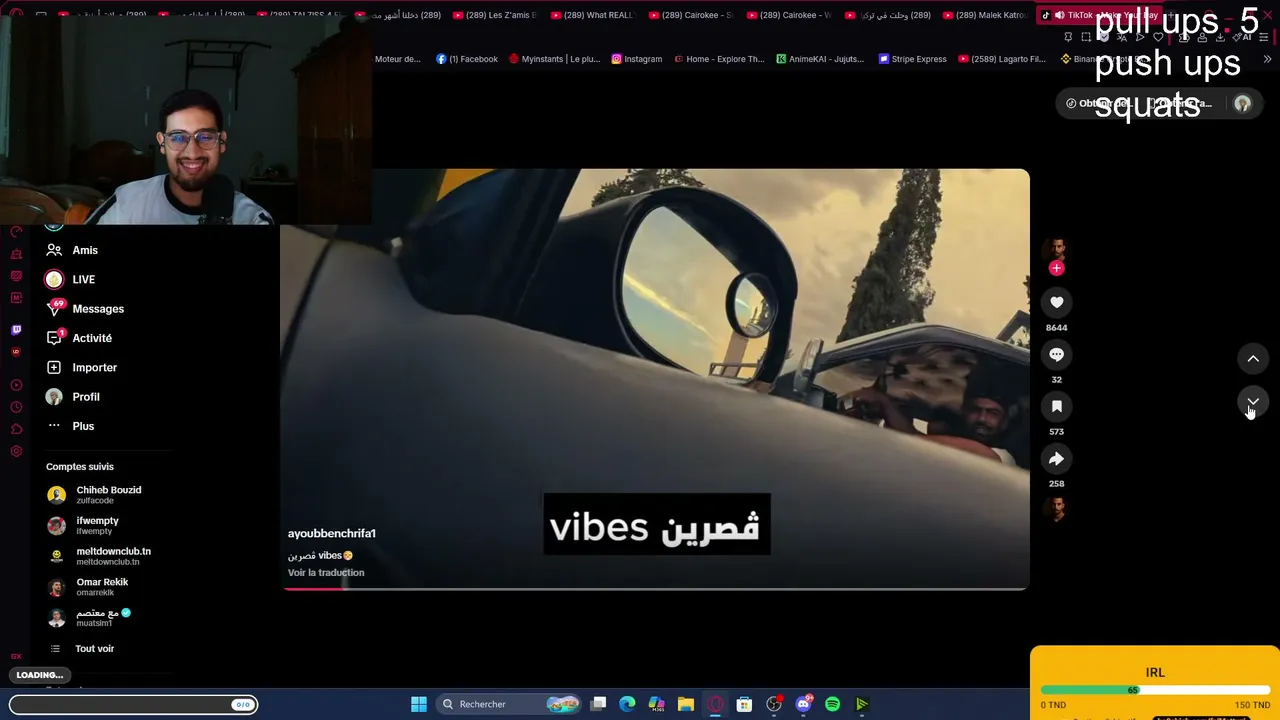1280x720 pixels.
Task: Open the Myinstants bookmark
Action: pos(554,59)
